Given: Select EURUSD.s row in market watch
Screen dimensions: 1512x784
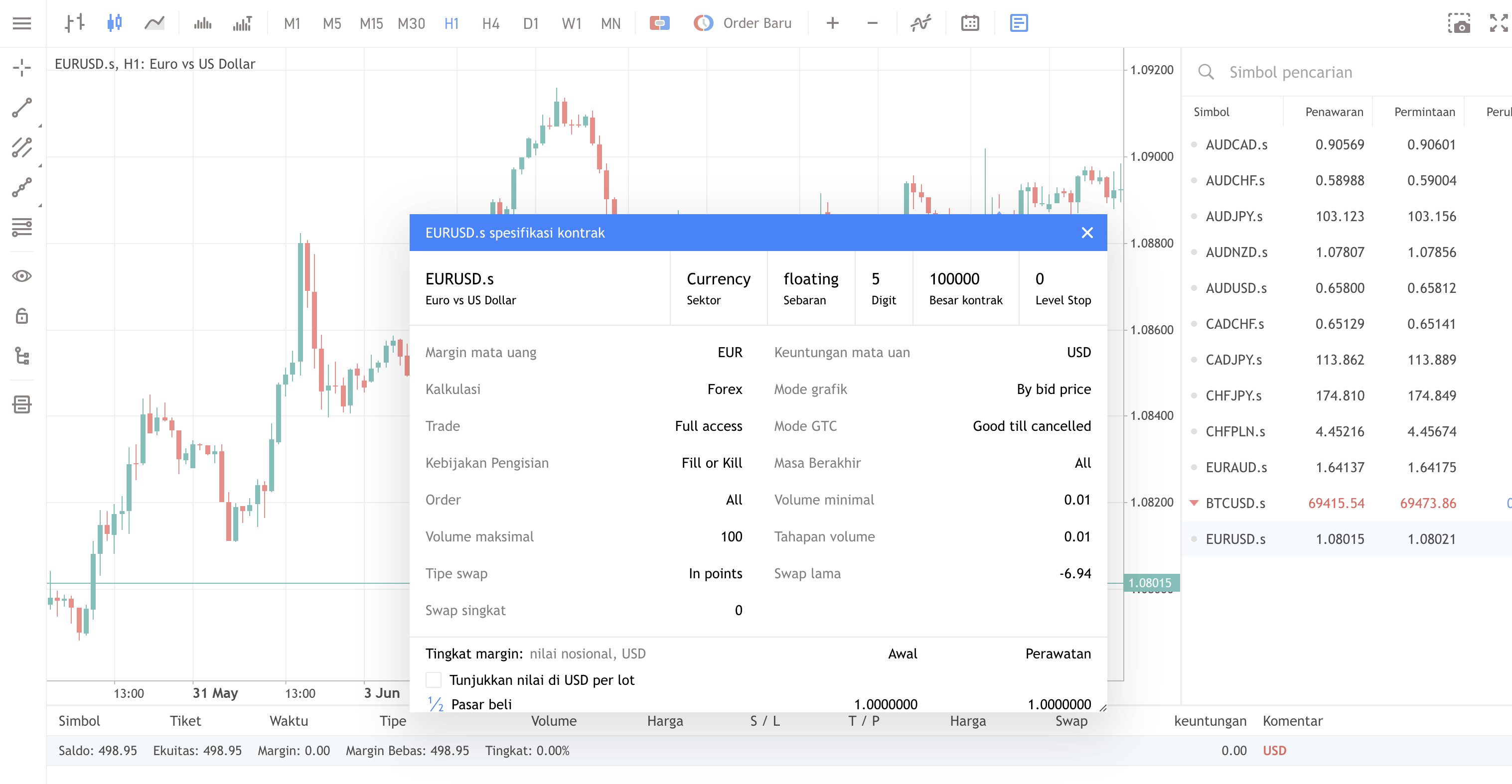Looking at the screenshot, I should point(1347,539).
